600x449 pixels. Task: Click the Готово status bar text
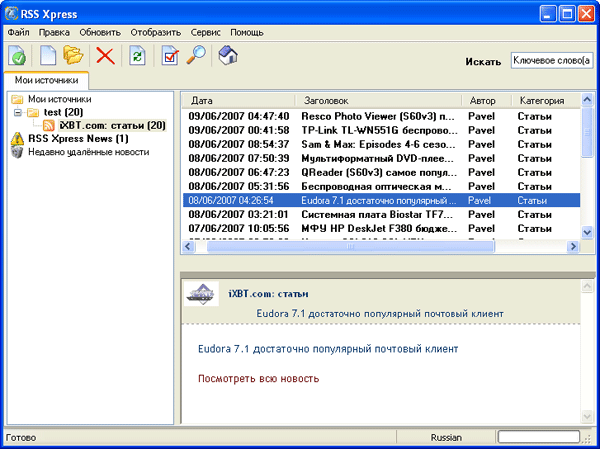[x=21, y=438]
